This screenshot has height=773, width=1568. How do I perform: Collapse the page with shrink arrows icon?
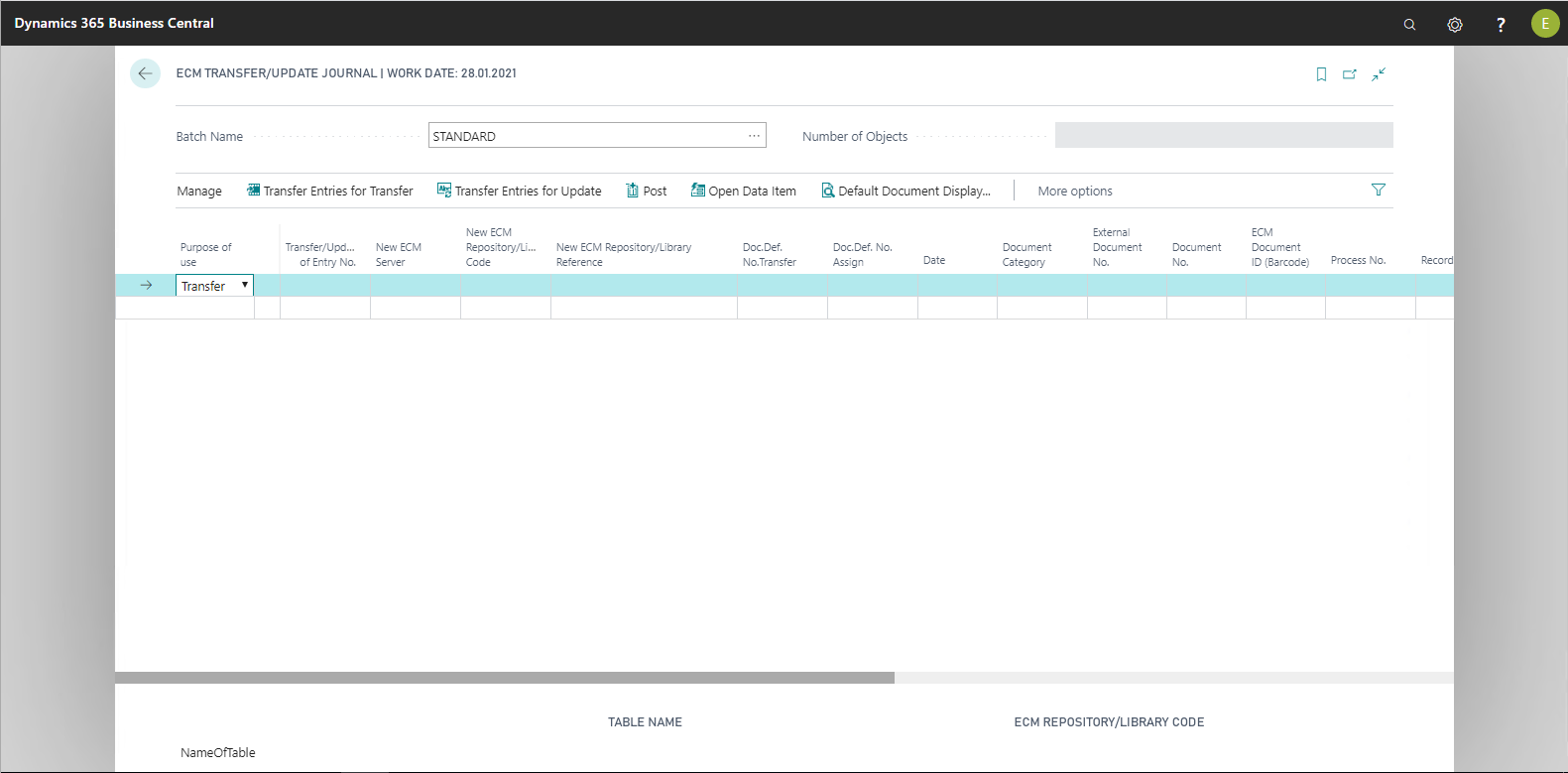(1379, 74)
